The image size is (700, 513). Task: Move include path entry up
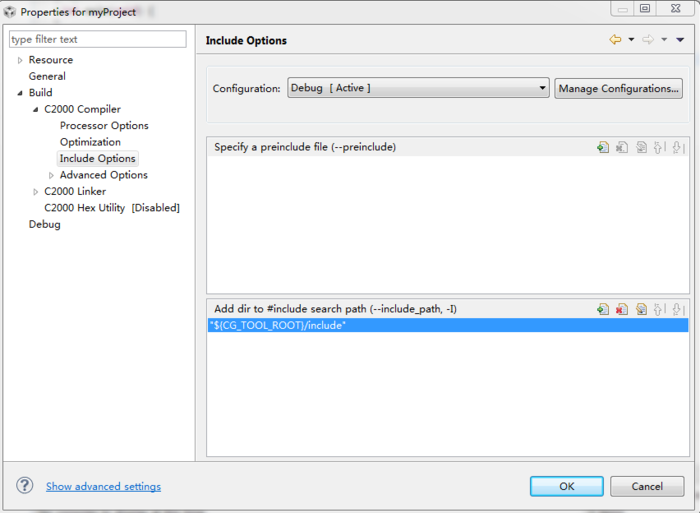tap(659, 309)
